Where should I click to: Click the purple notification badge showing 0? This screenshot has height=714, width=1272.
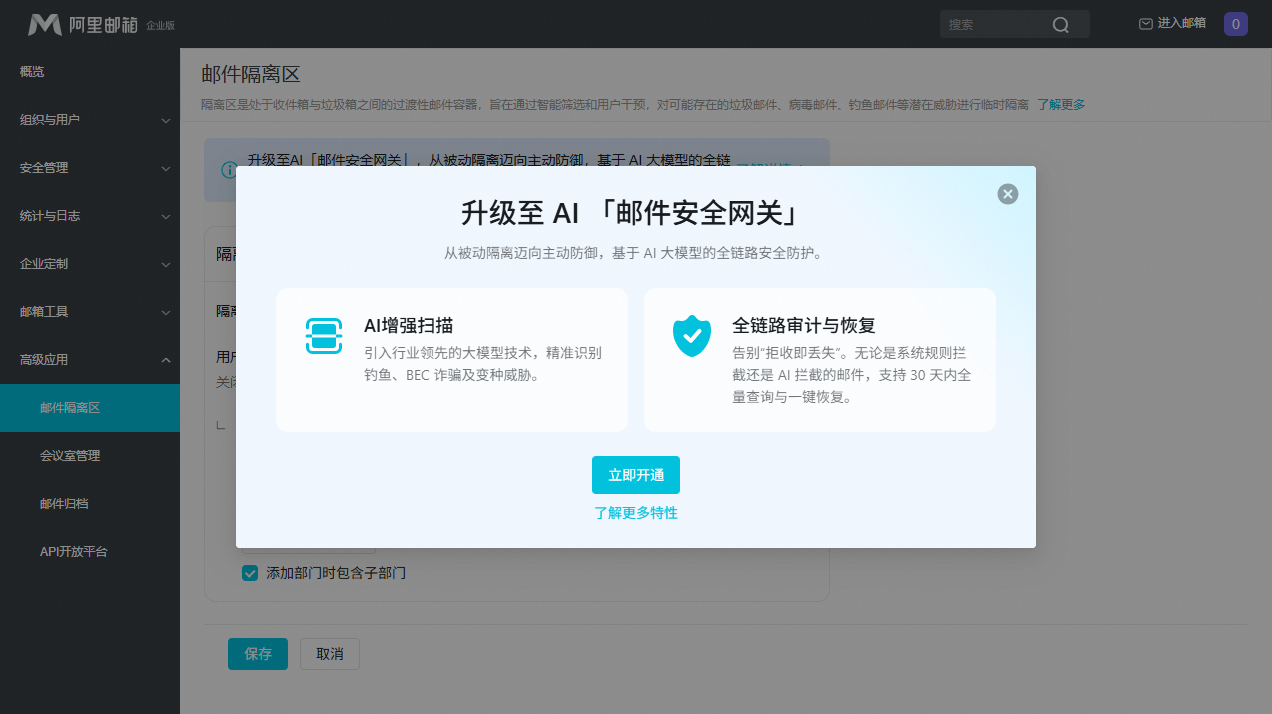click(1236, 24)
